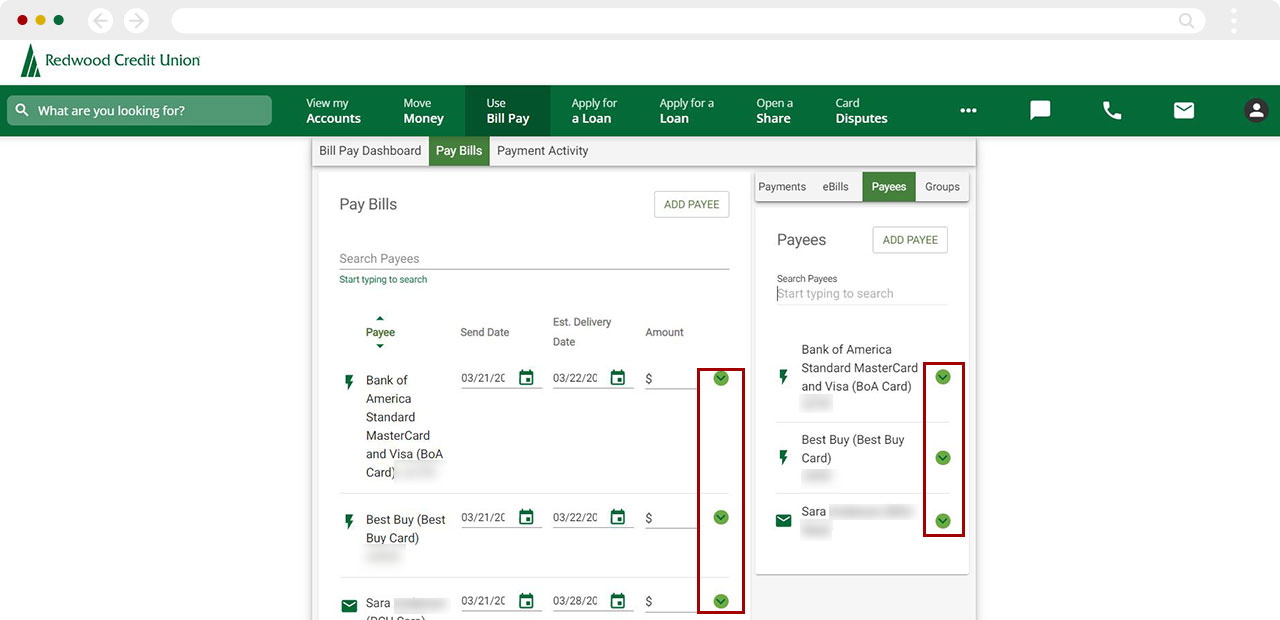The image size is (1280, 620).
Task: Click the lightning bolt icon beside Bank of America in Pay Bills
Action: pyautogui.click(x=349, y=382)
